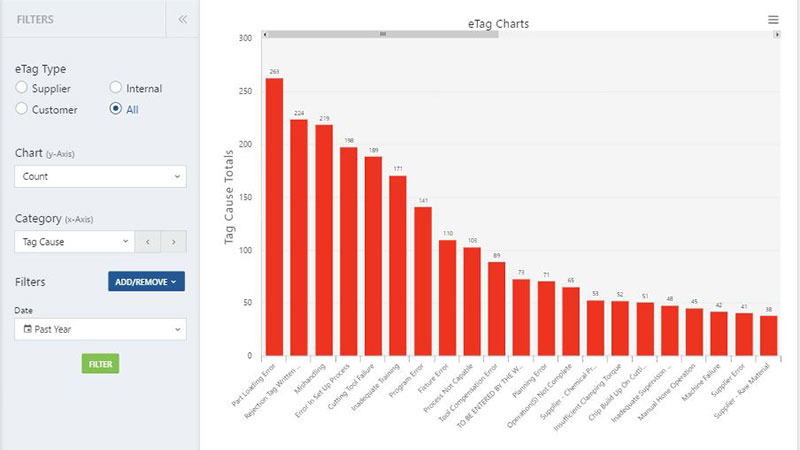Expand the Past Year date dropdown
The width and height of the screenshot is (800, 450).
pyautogui.click(x=101, y=329)
